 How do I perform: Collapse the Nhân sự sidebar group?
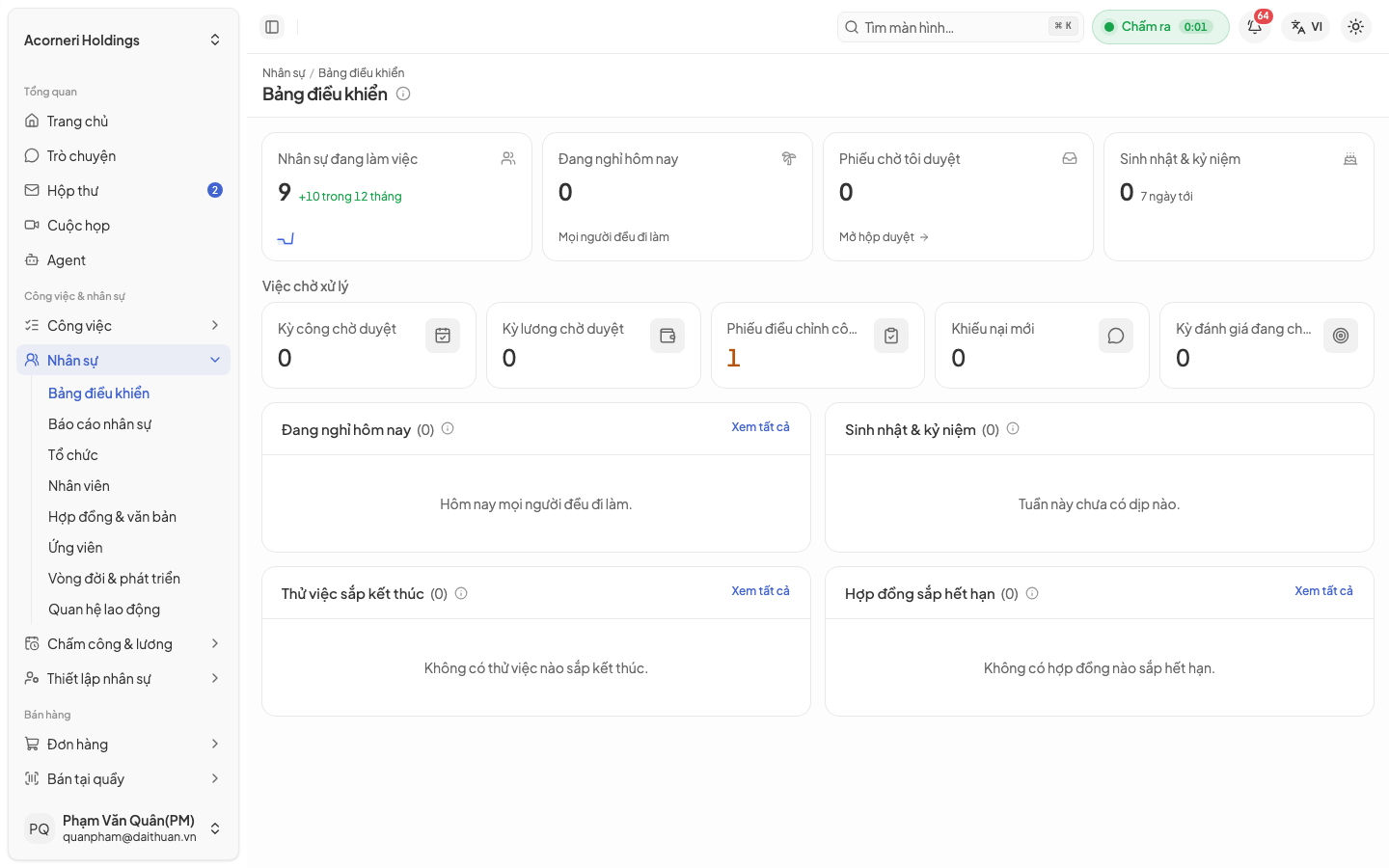click(123, 360)
